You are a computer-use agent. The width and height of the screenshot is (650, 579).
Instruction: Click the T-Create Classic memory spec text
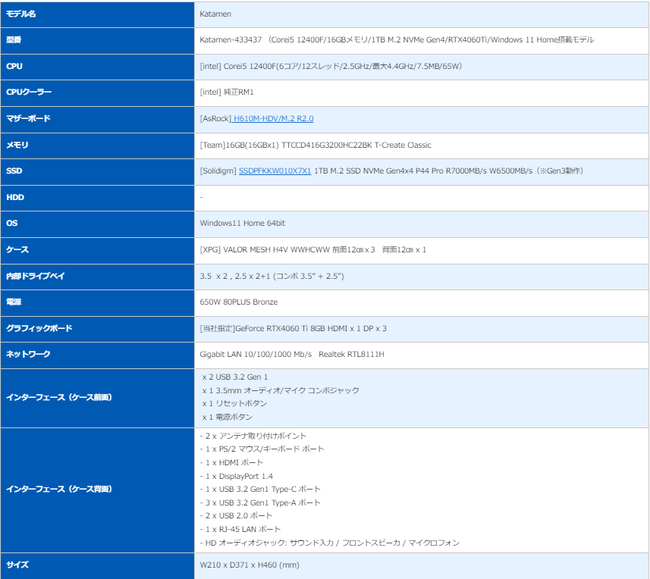(x=315, y=145)
